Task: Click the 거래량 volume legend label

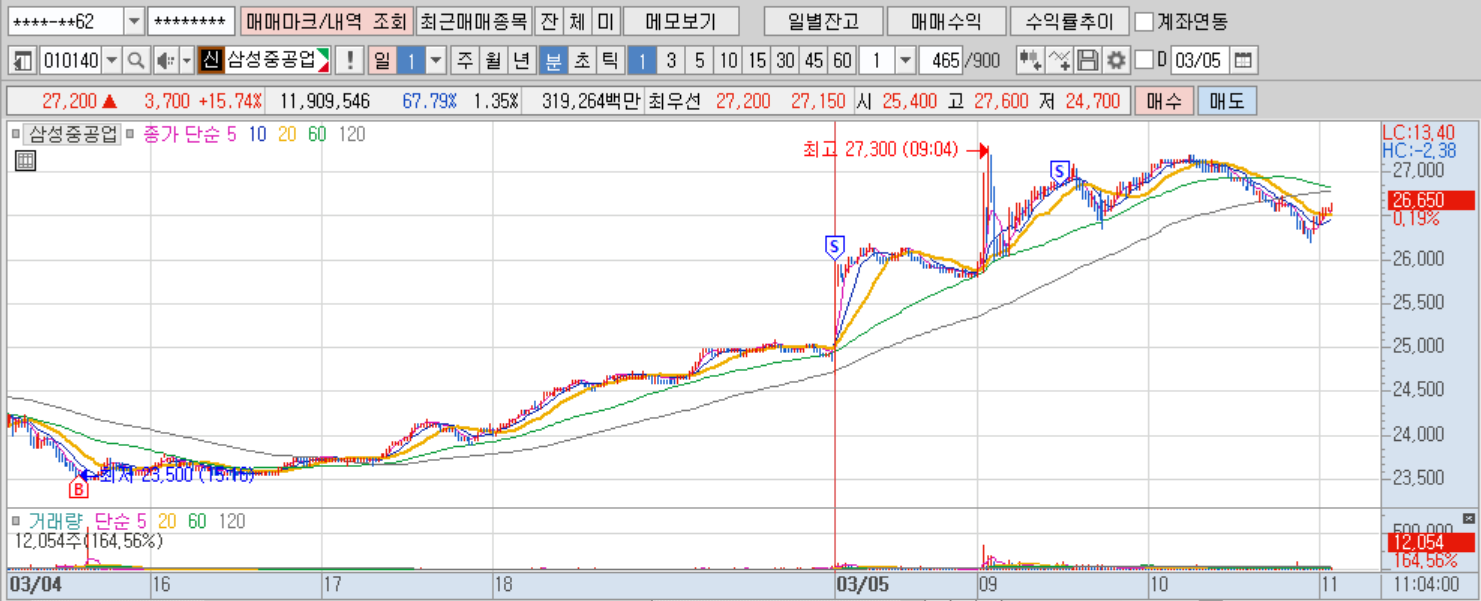Action: 57,521
